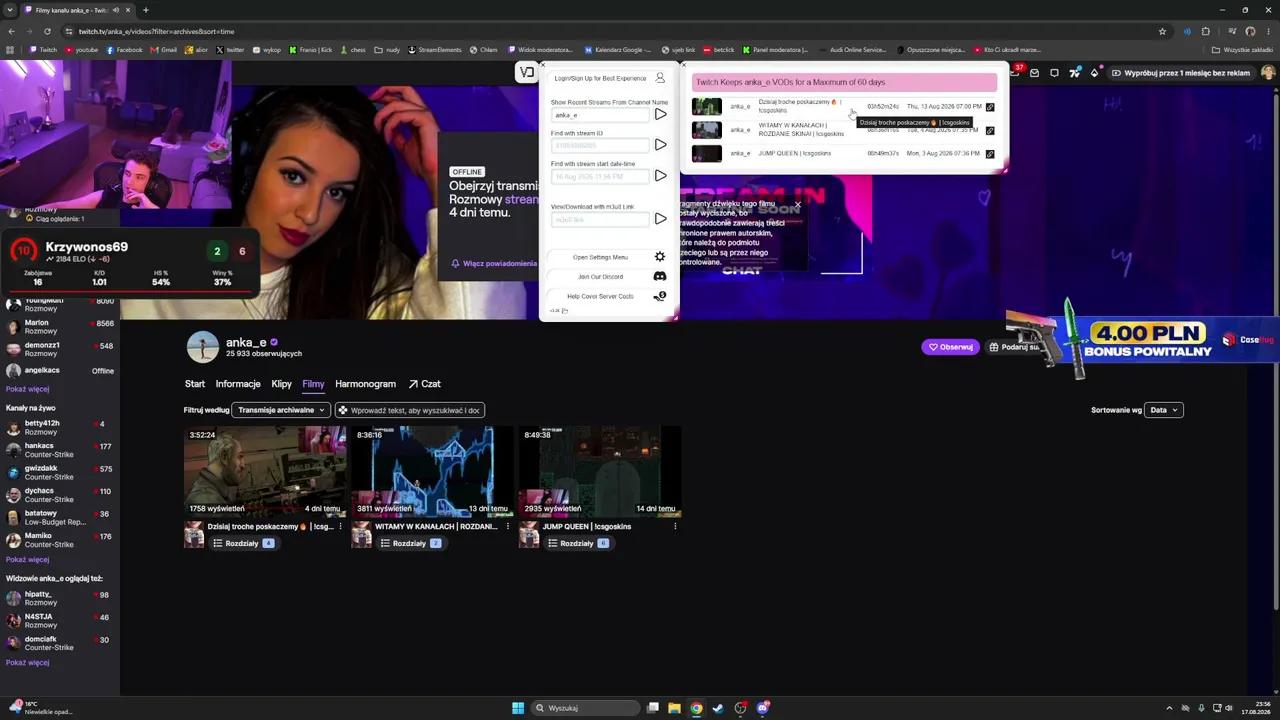Open JUMP QUEEN video thumbnail 8:49:38
The image size is (1280, 720).
(x=600, y=472)
